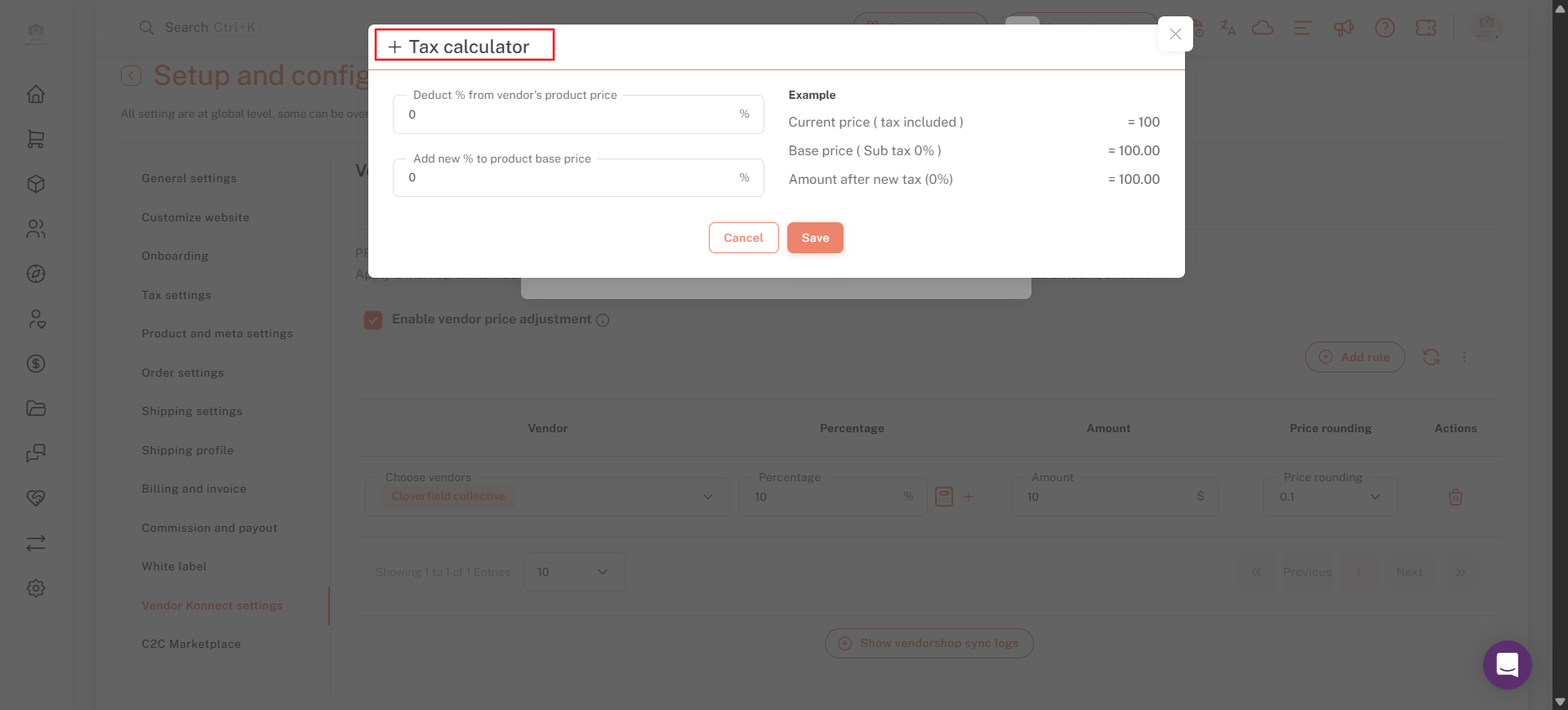This screenshot has height=710, width=1568.
Task: Open the handshake heart sidebar icon
Action: pos(36,498)
